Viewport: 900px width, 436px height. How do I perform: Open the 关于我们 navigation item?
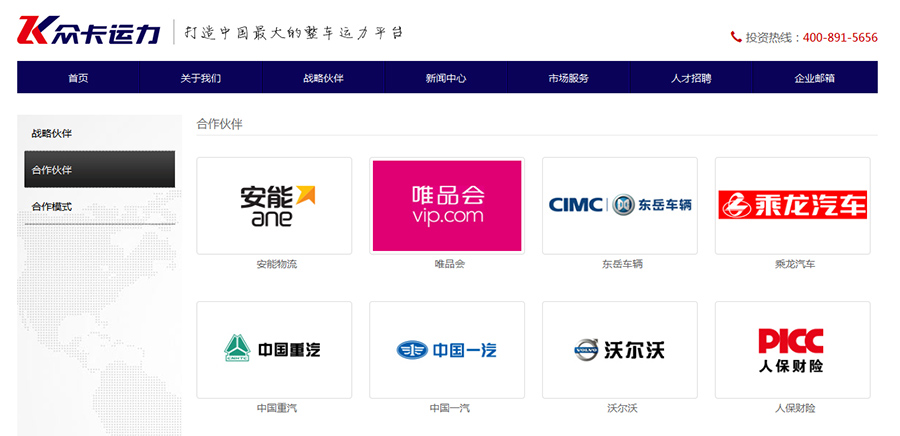point(200,77)
